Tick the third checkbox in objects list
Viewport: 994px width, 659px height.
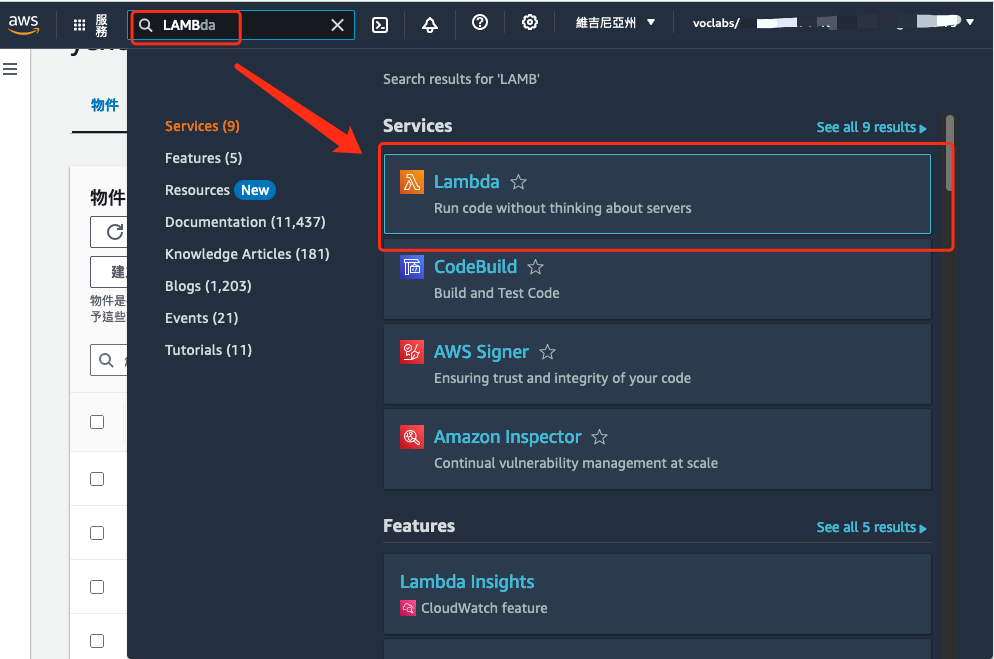tap(97, 533)
